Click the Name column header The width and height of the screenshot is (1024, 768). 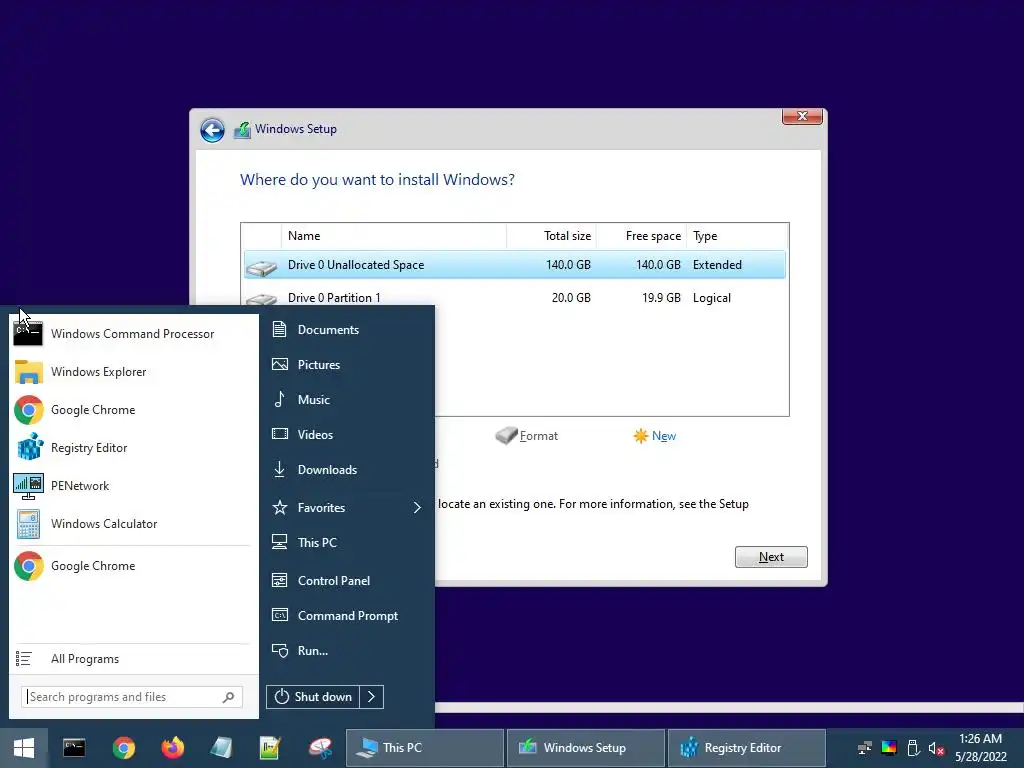[394, 236]
